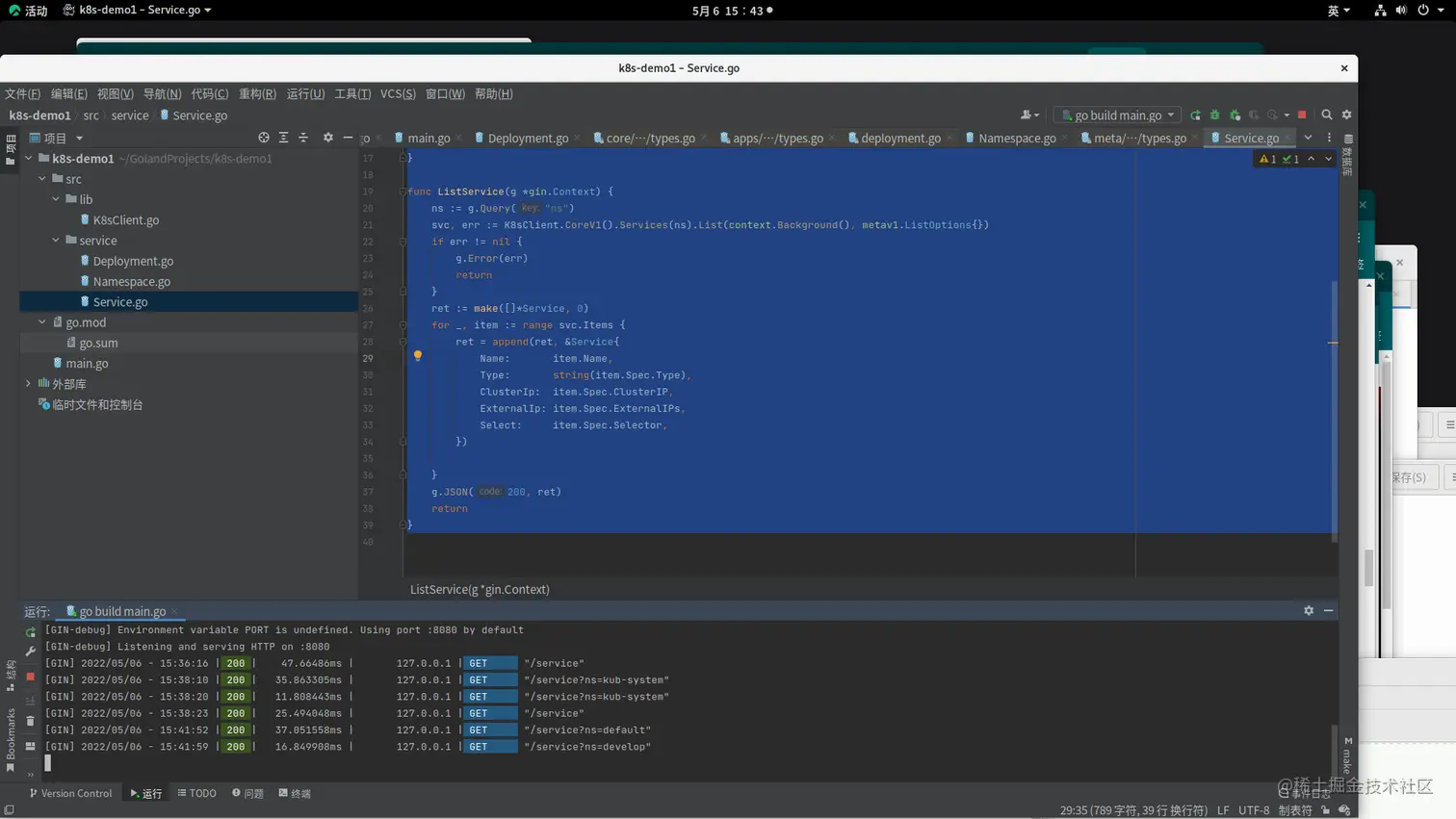Screen dimensions: 1456x819
Task: Expand the 外部库 external libraries node
Action: [29, 384]
